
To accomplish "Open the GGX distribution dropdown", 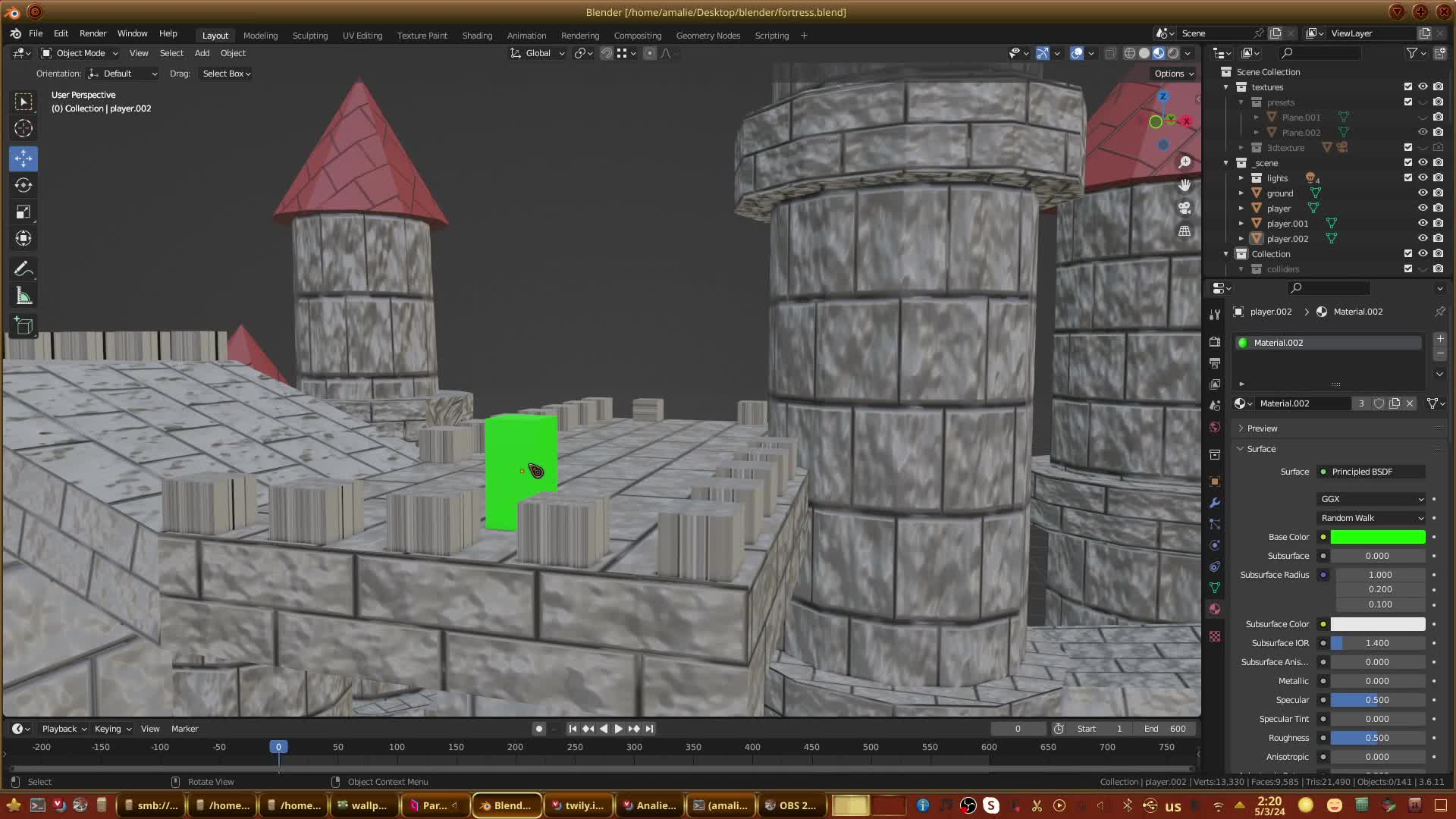I will 1372,499.
